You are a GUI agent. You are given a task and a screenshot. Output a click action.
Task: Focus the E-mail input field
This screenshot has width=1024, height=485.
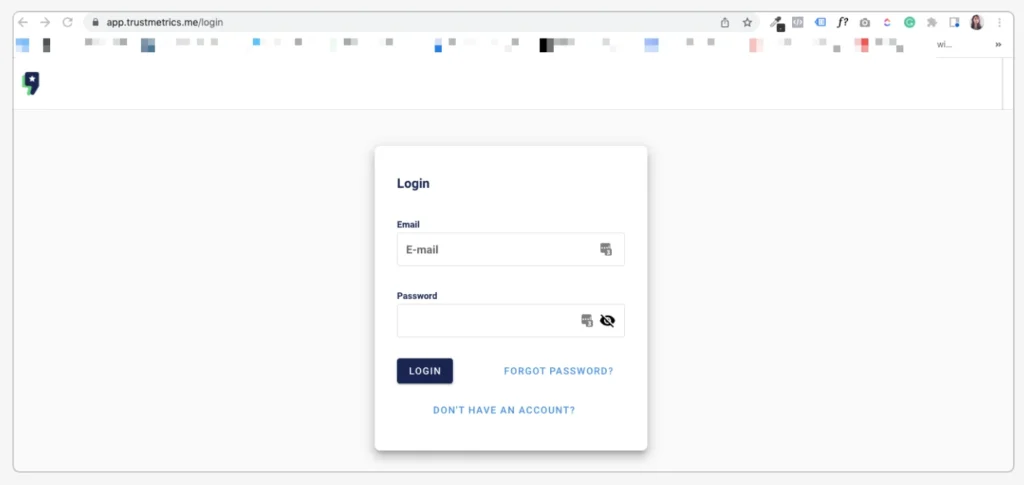[x=511, y=249]
